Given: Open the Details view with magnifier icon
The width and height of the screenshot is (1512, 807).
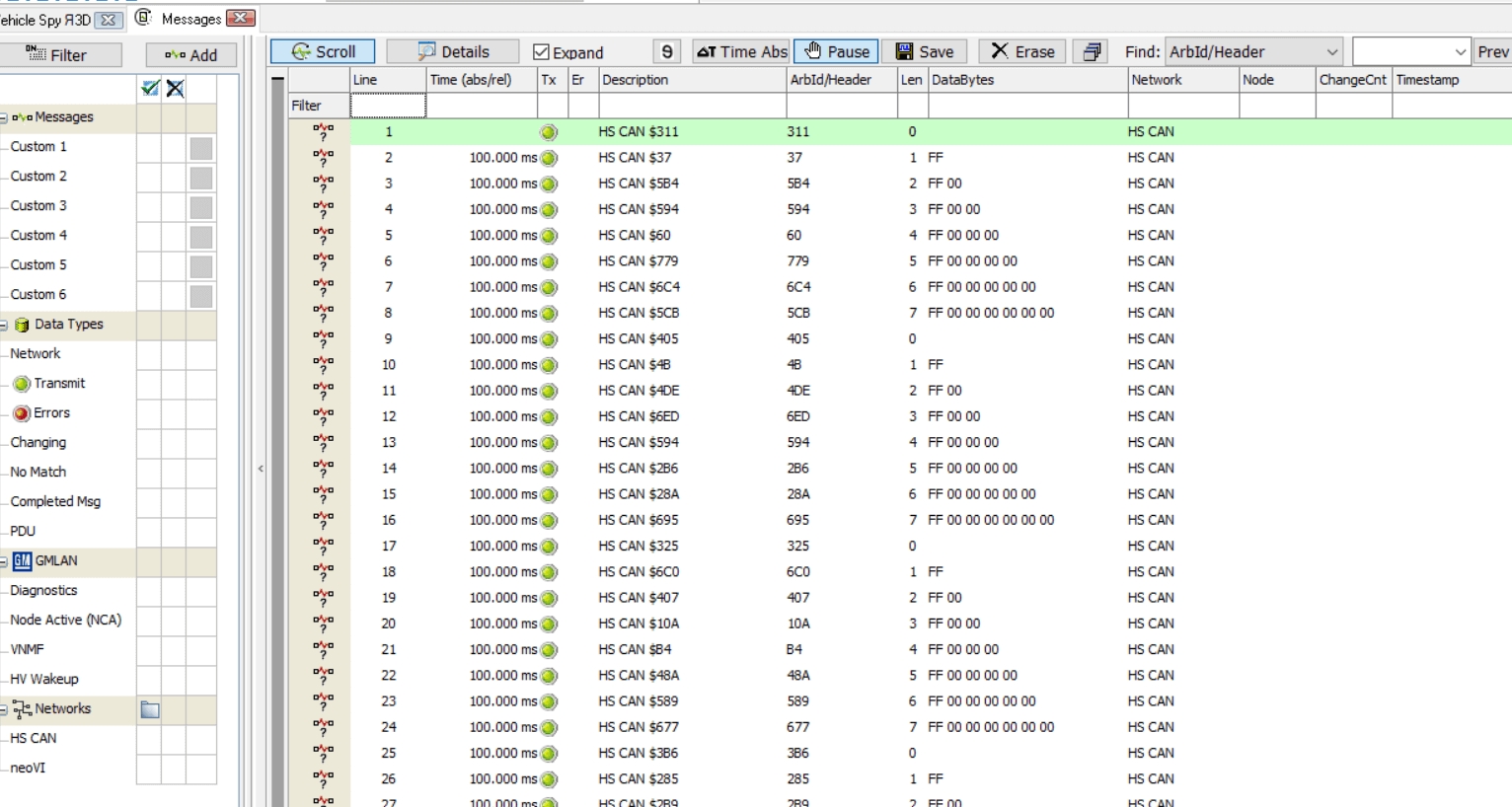Looking at the screenshot, I should (453, 52).
